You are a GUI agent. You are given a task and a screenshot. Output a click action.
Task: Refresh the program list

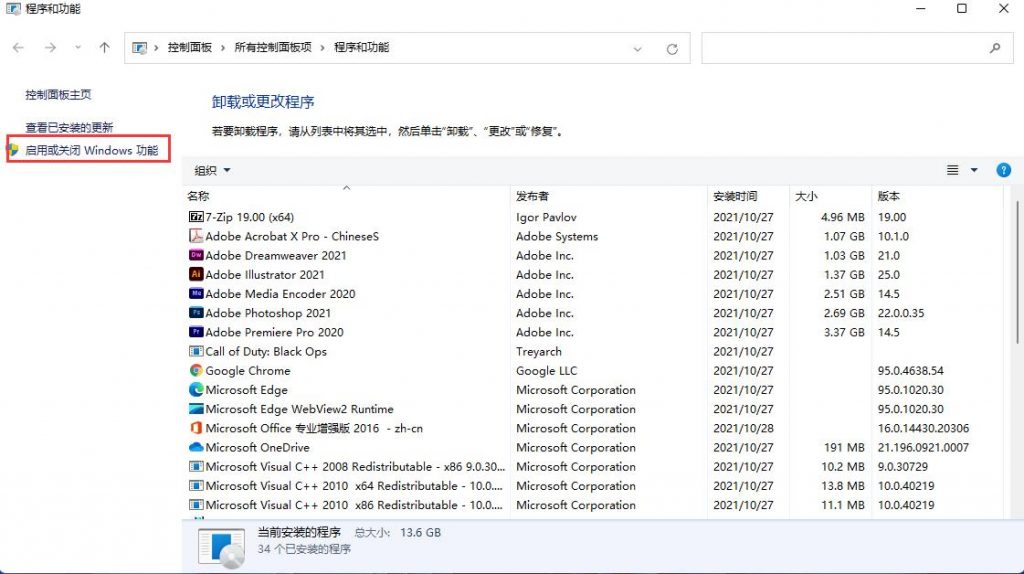click(x=672, y=49)
